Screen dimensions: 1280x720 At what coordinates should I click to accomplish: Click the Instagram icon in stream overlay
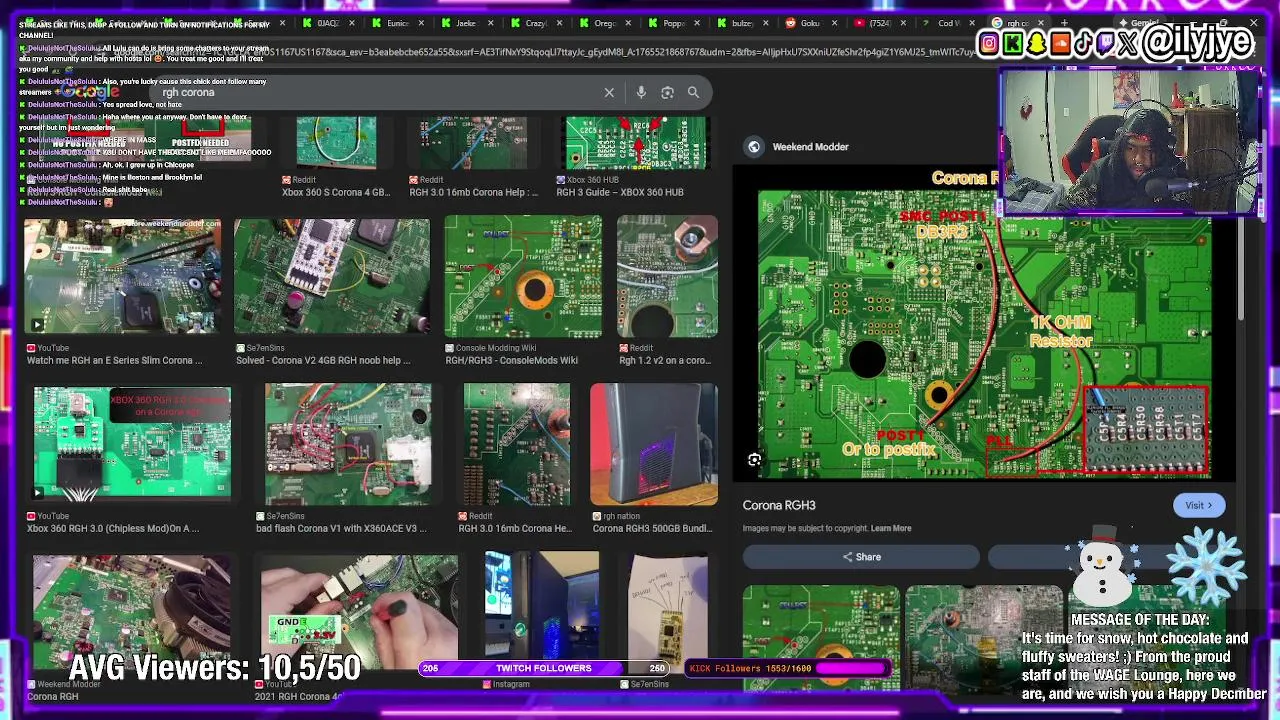[x=989, y=42]
